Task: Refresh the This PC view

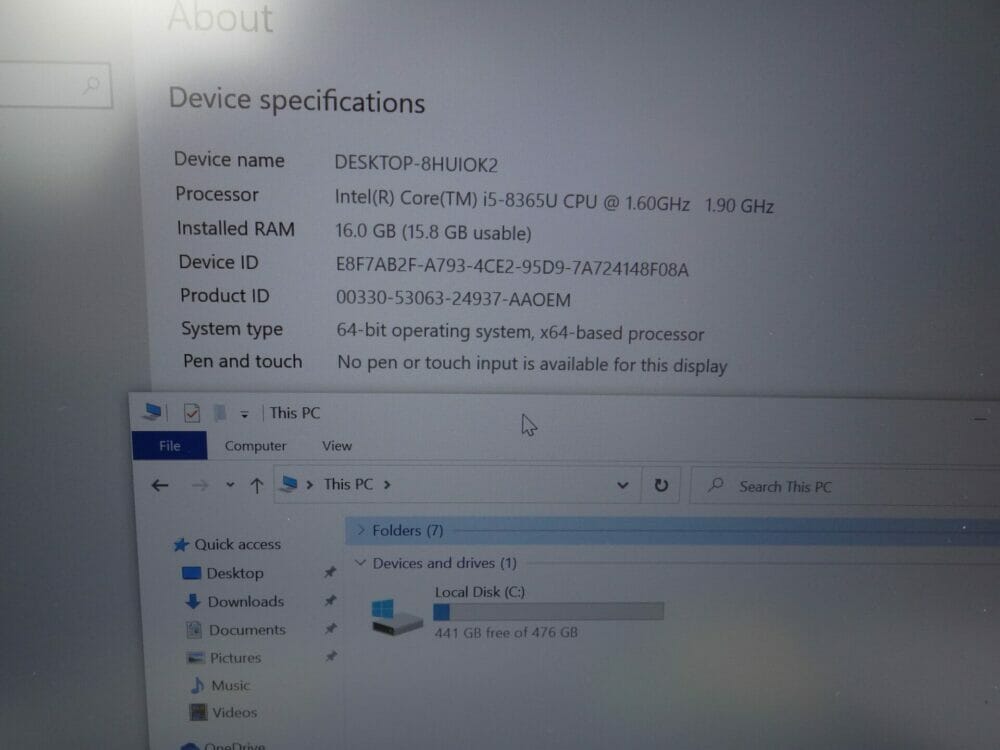Action: [x=661, y=485]
